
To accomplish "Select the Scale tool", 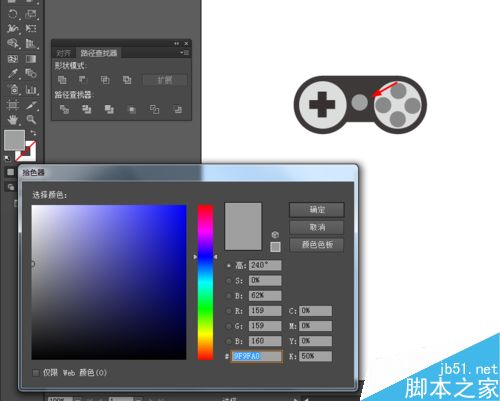I will pyautogui.click(x=31, y=14).
